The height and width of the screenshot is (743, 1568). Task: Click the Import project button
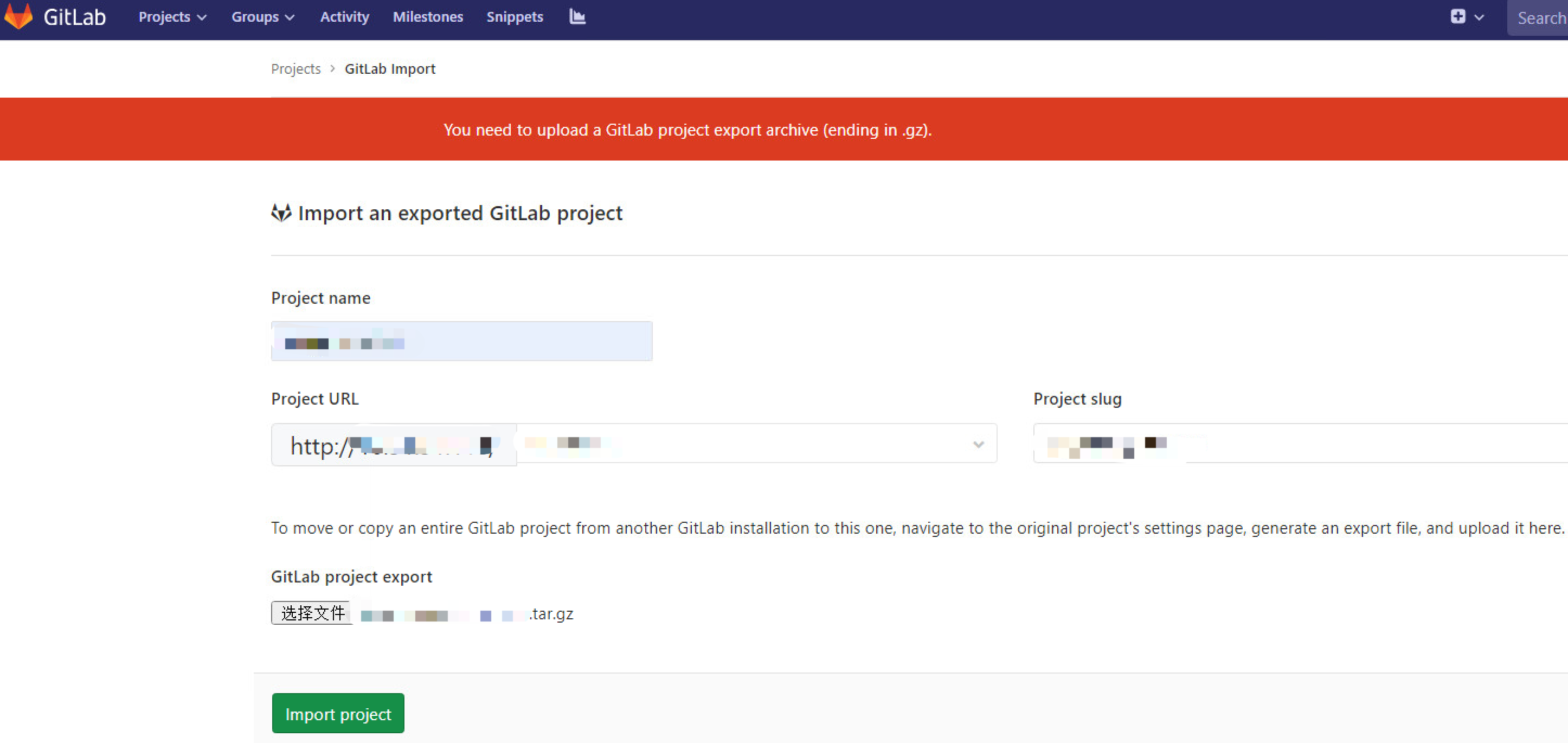point(338,713)
